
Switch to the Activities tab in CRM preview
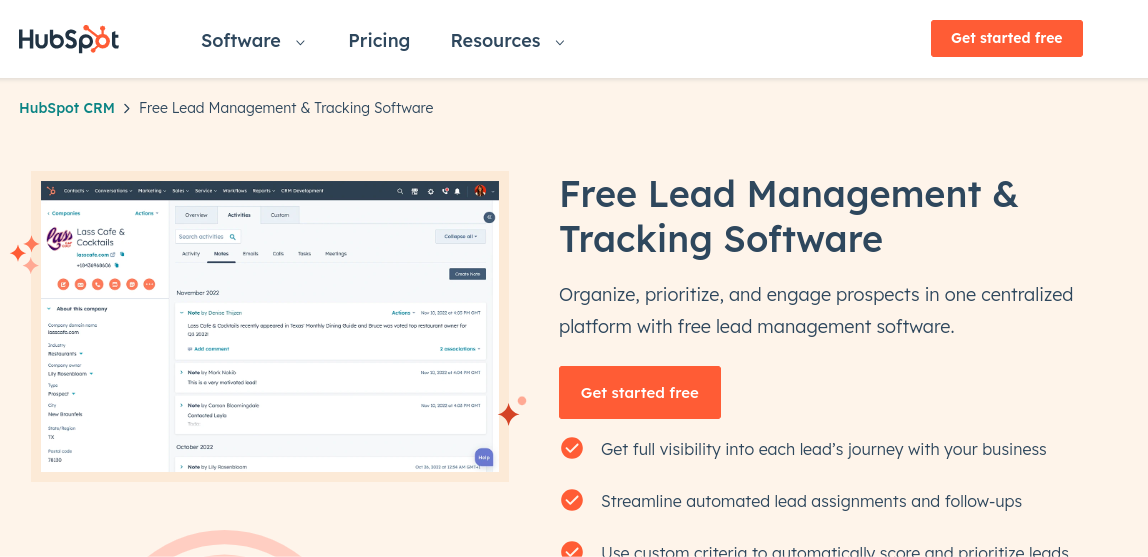point(239,215)
